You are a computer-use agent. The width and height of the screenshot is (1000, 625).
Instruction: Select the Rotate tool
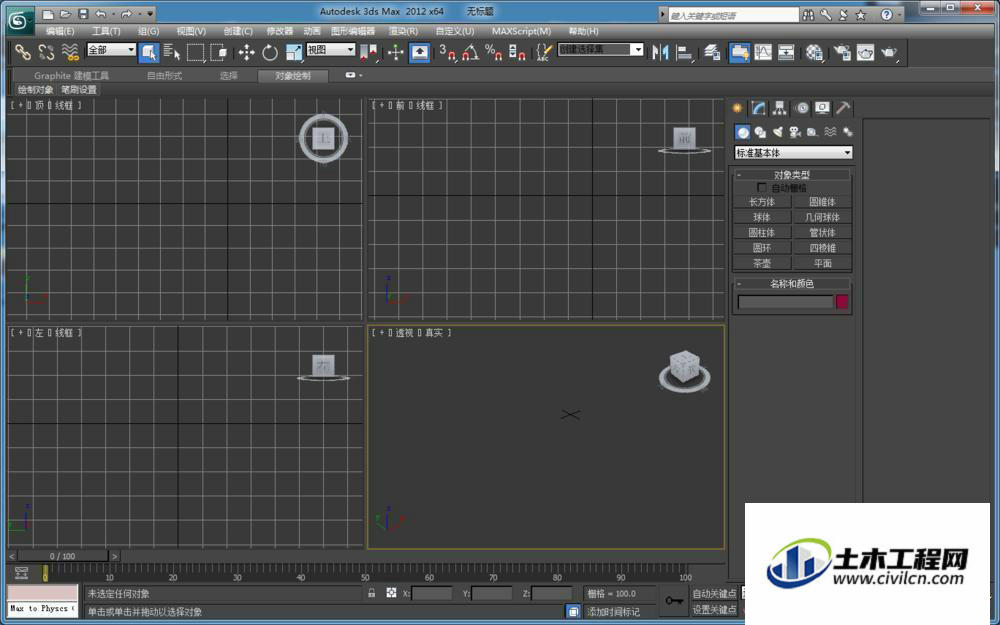click(270, 52)
